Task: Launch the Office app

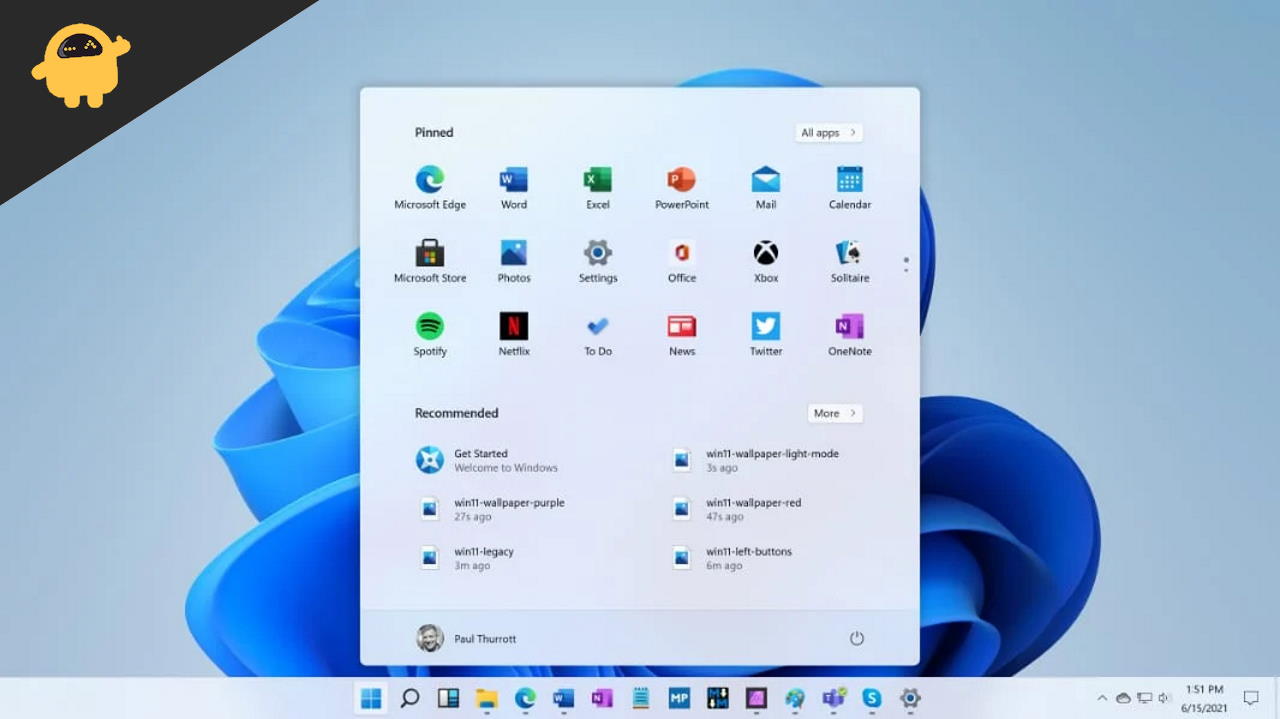Action: coord(682,261)
